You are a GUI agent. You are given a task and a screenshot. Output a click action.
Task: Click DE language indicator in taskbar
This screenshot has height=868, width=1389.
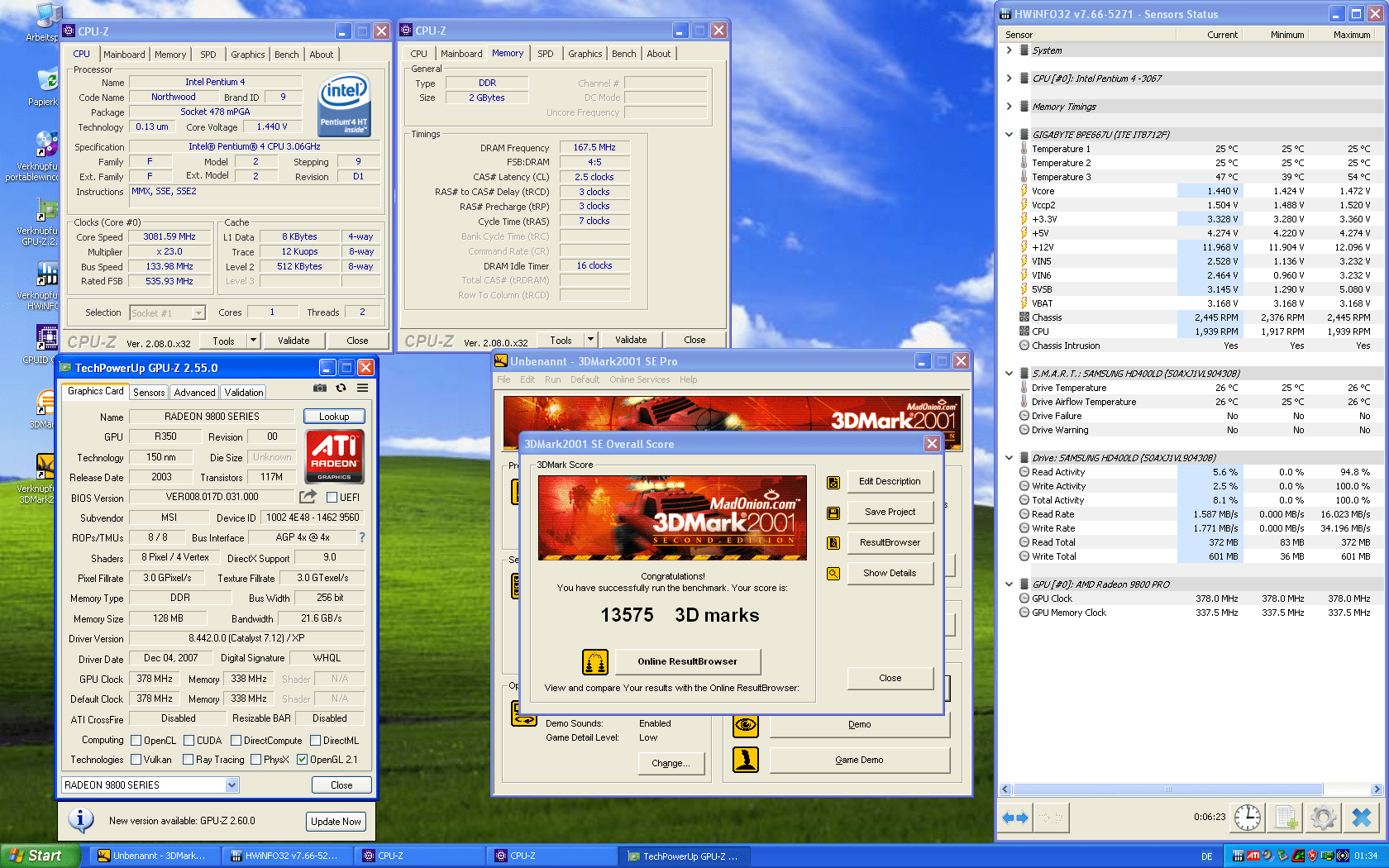click(x=1206, y=856)
